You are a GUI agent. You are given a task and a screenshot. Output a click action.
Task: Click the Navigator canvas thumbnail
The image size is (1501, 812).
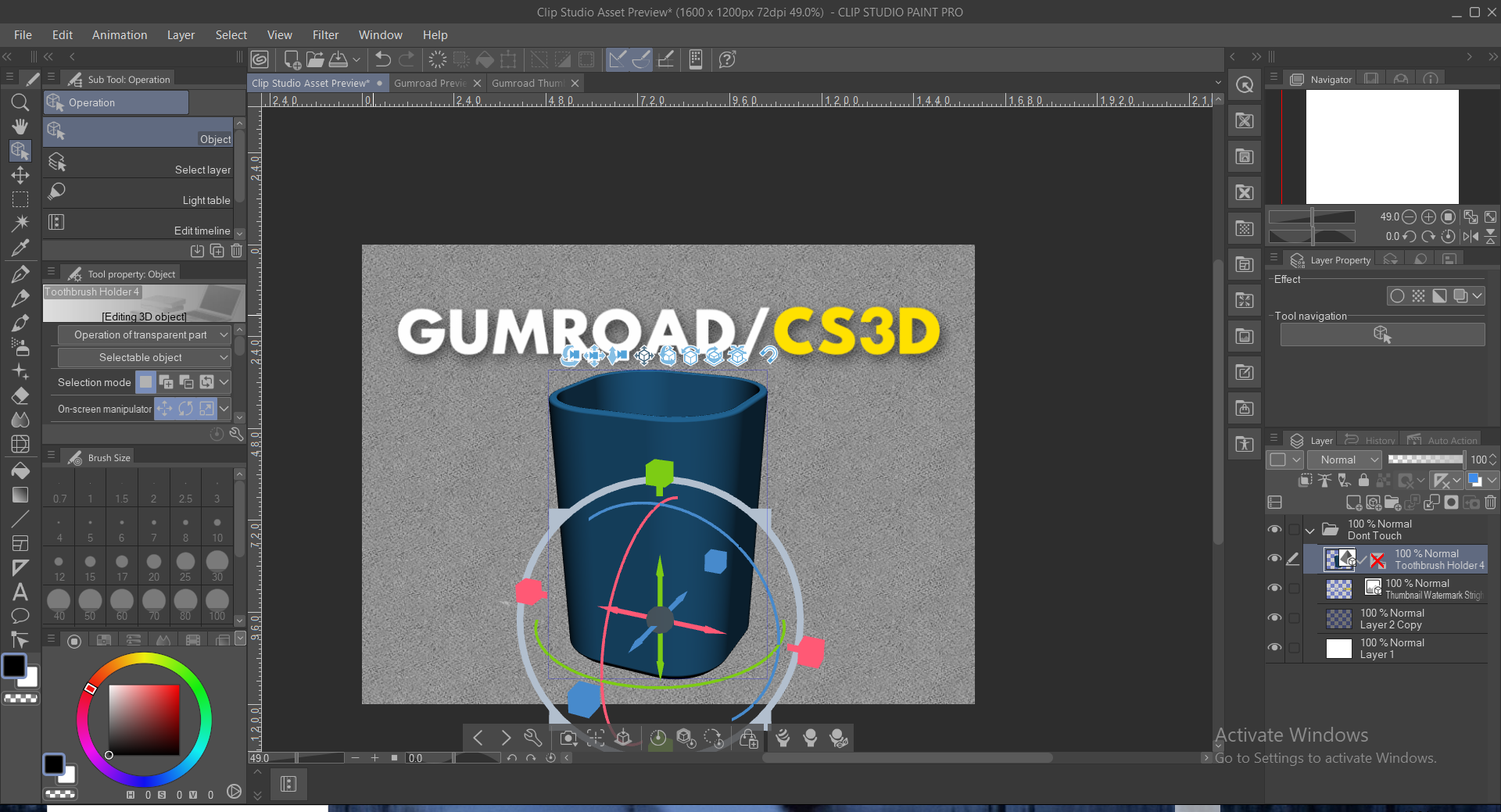click(x=1382, y=147)
